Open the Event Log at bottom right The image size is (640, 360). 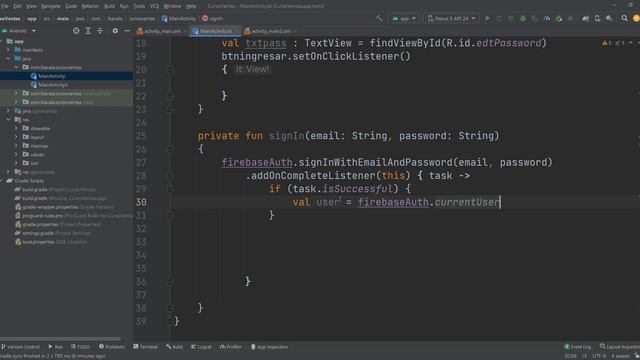578,347
